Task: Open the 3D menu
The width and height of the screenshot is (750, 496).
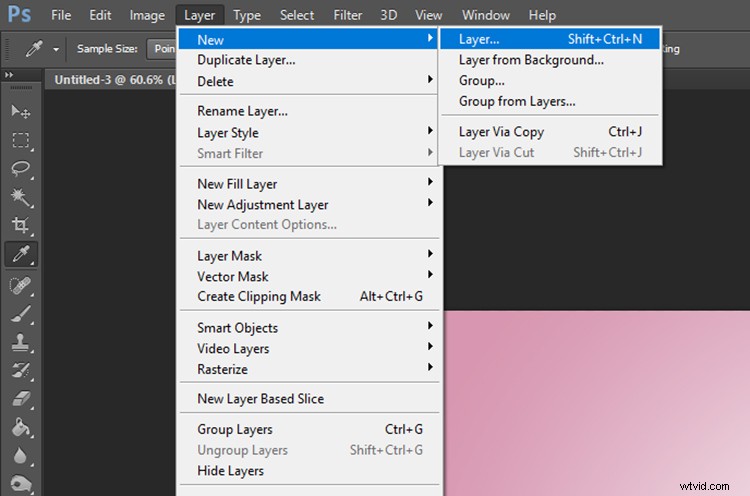Action: pos(388,15)
